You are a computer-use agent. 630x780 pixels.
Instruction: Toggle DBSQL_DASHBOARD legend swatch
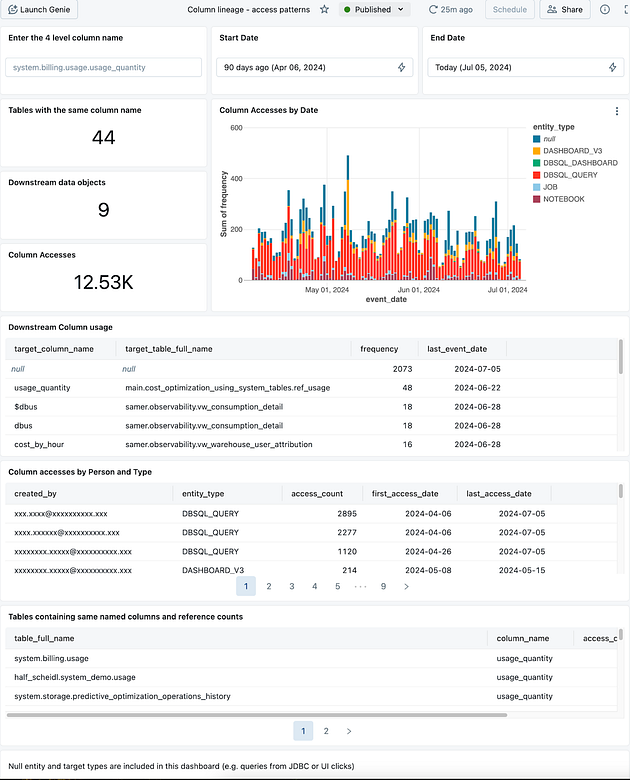[536, 163]
